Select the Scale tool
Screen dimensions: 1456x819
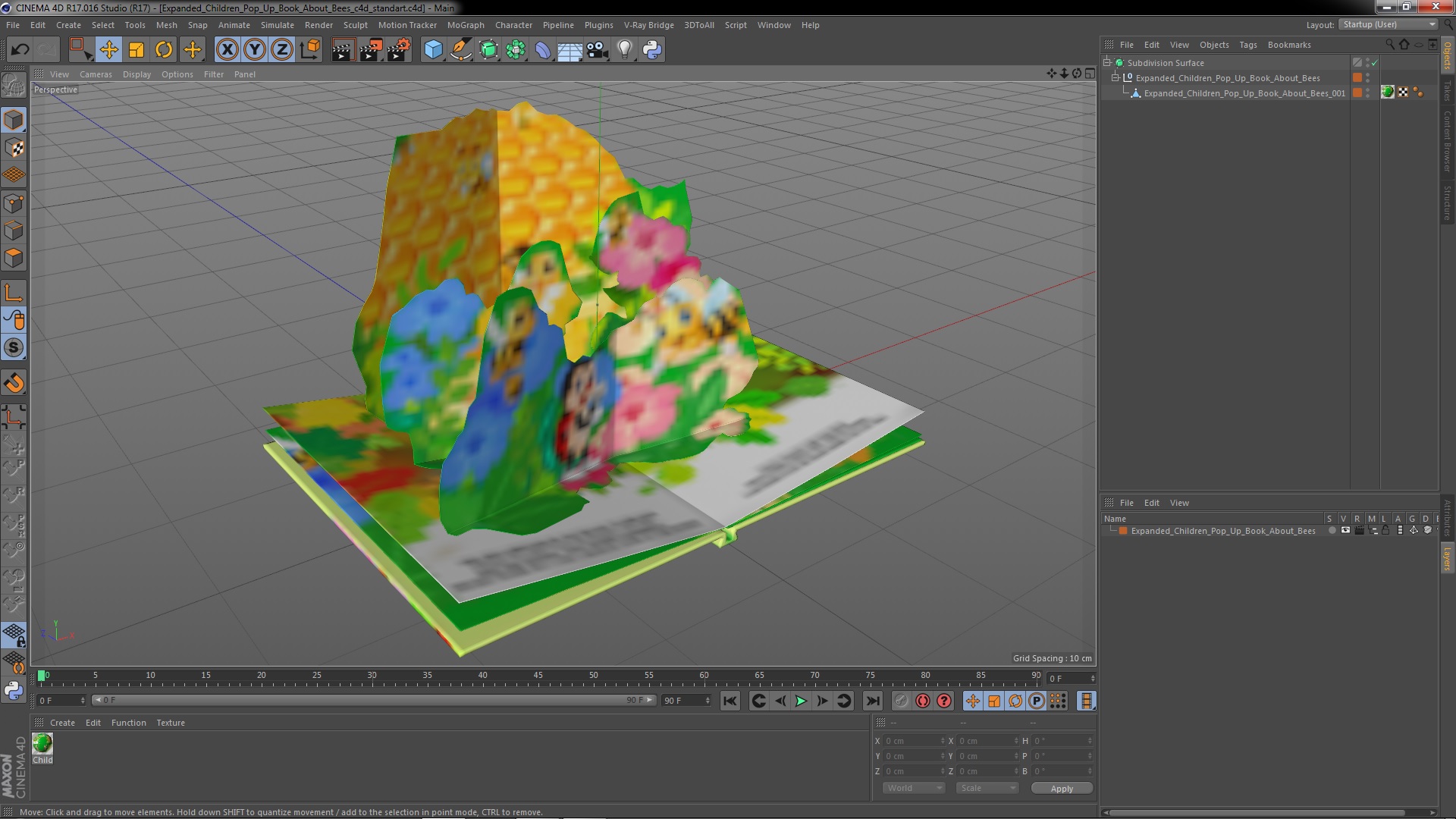(x=136, y=50)
